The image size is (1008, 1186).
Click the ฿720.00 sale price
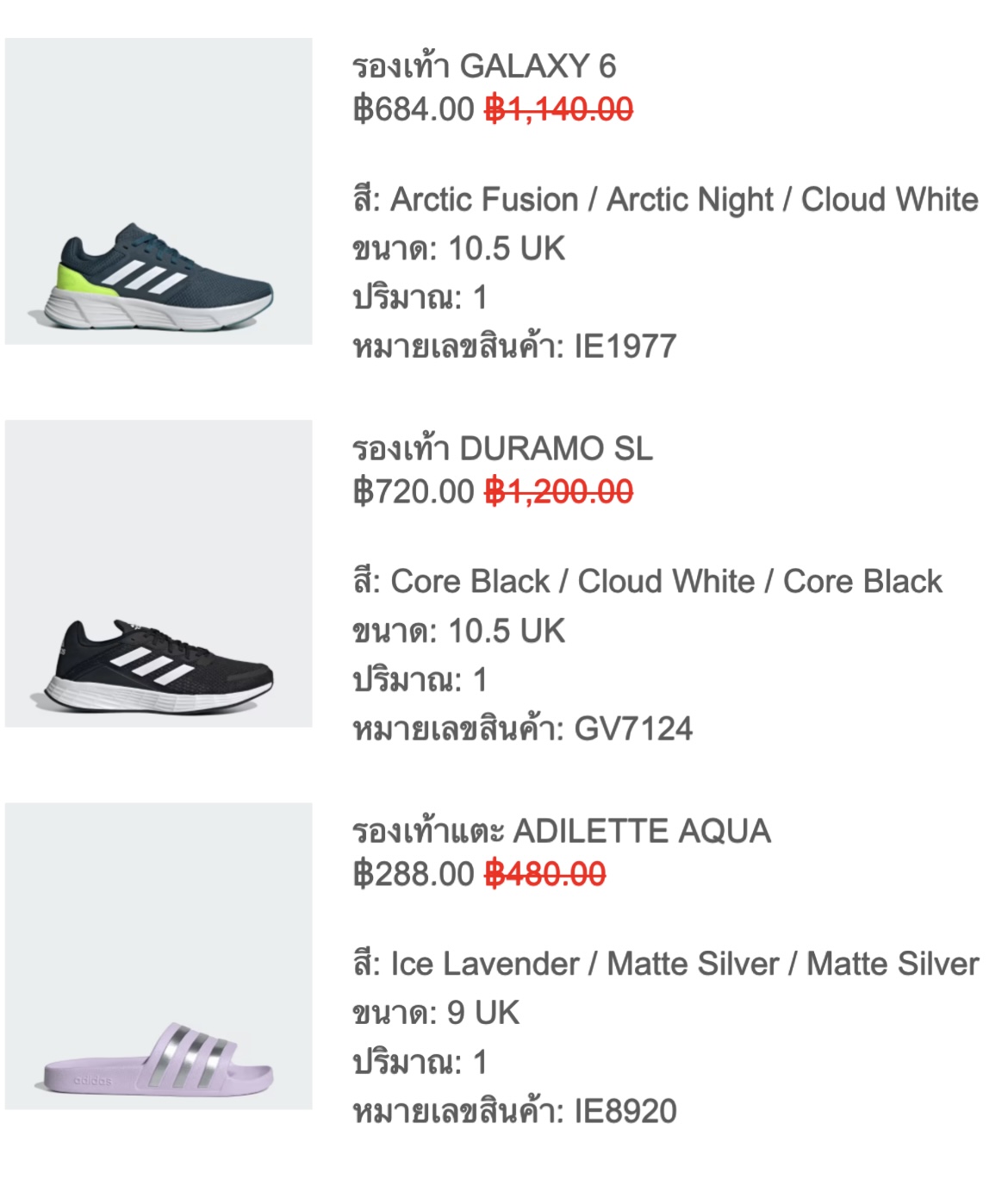coord(414,492)
